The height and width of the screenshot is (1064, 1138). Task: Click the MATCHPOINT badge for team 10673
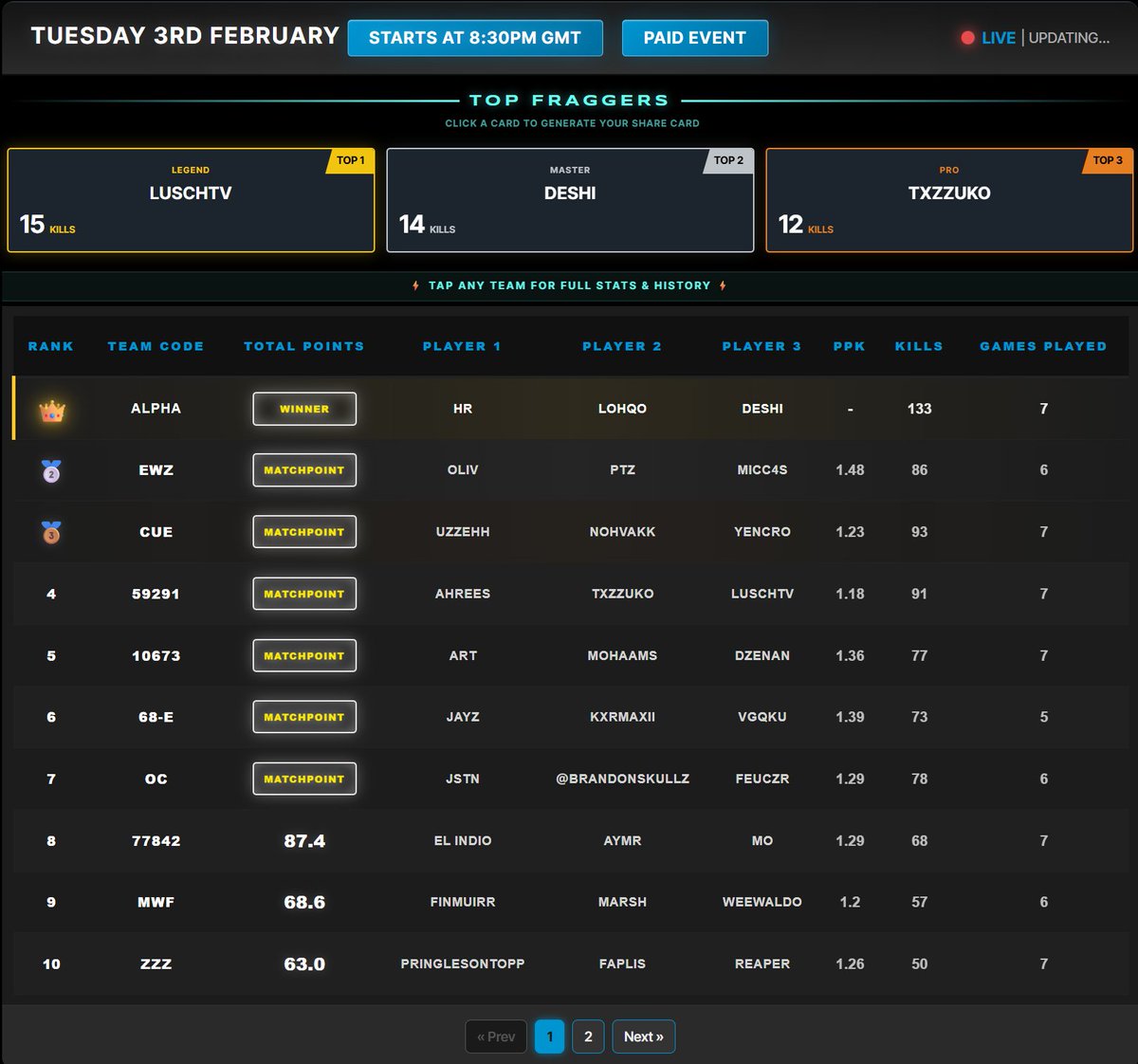point(304,655)
